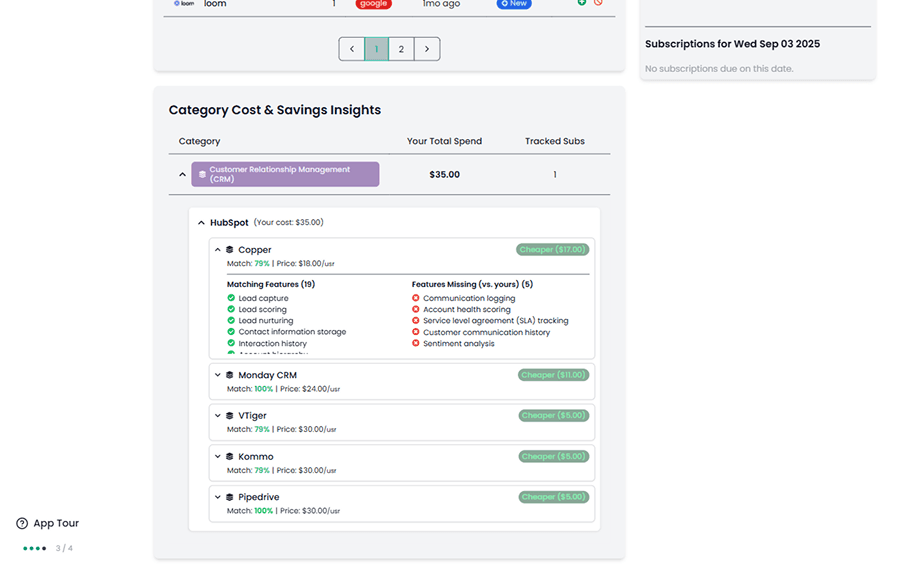Click the loom logo icon
This screenshot has width=900, height=583.
pos(183,4)
